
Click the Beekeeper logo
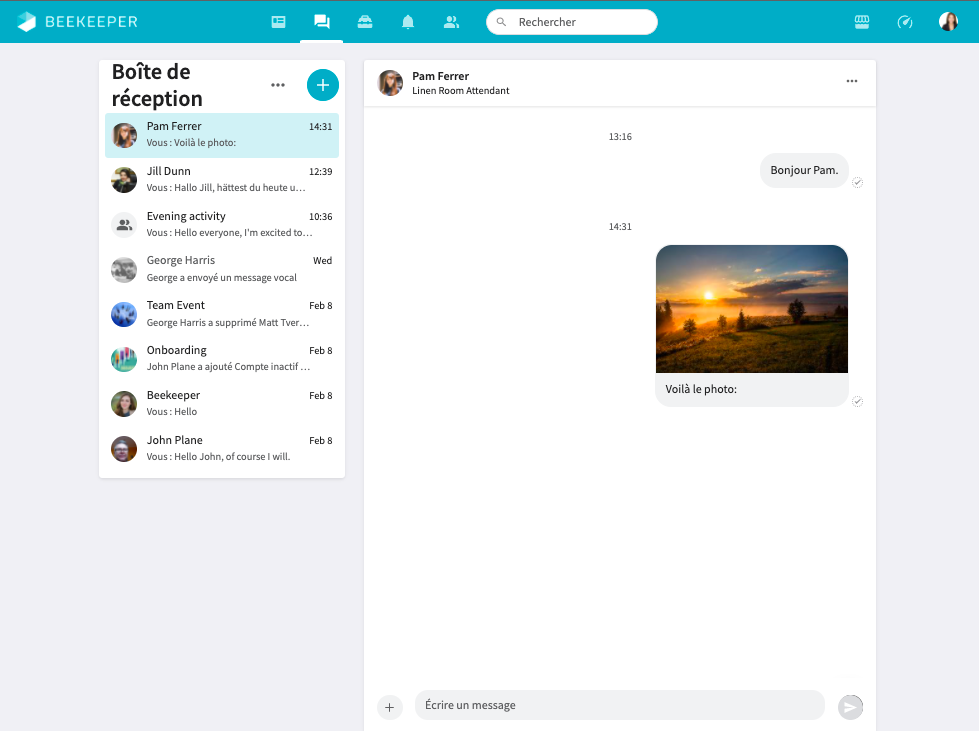[x=78, y=22]
